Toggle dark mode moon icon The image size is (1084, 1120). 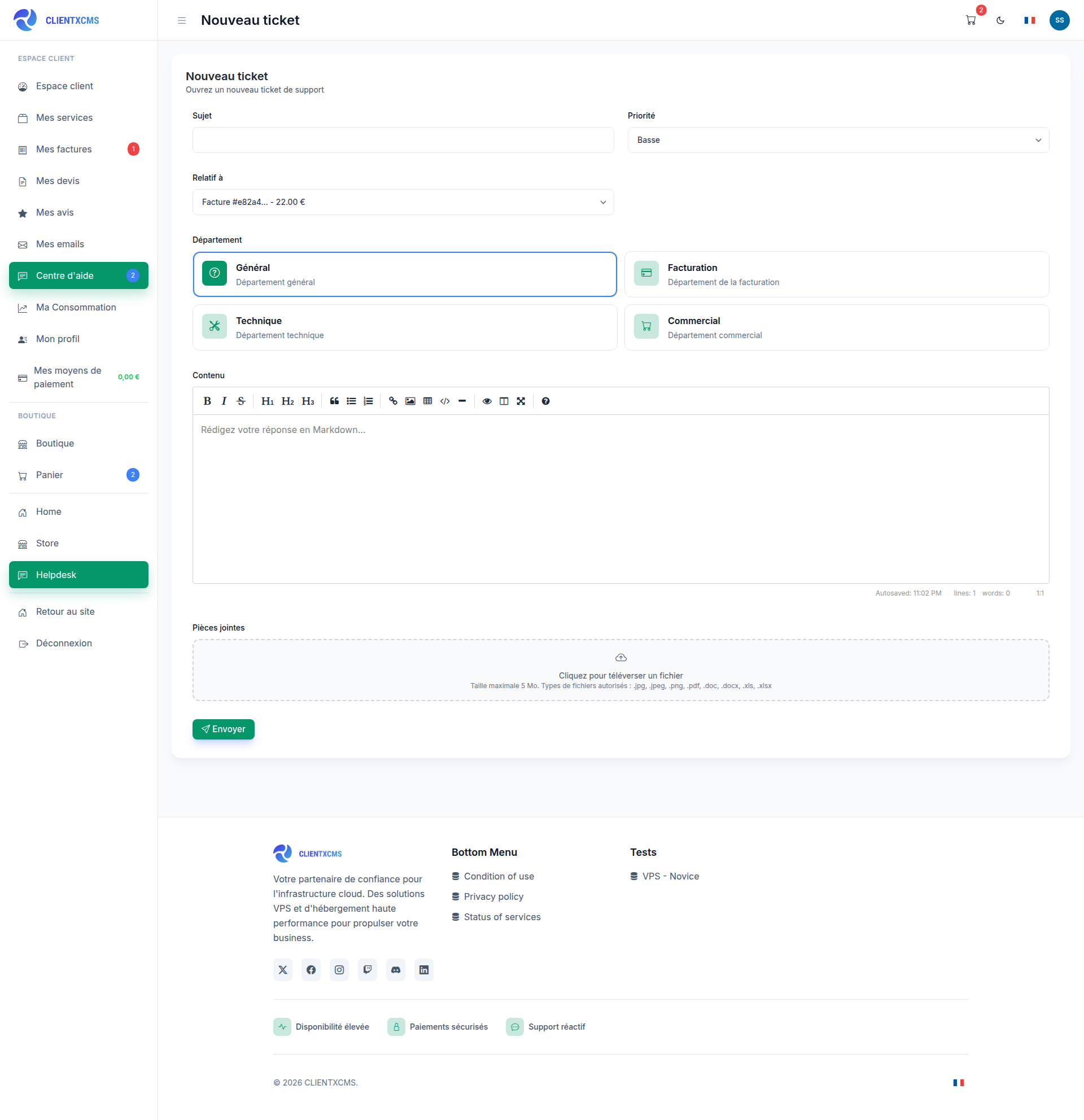(1000, 20)
